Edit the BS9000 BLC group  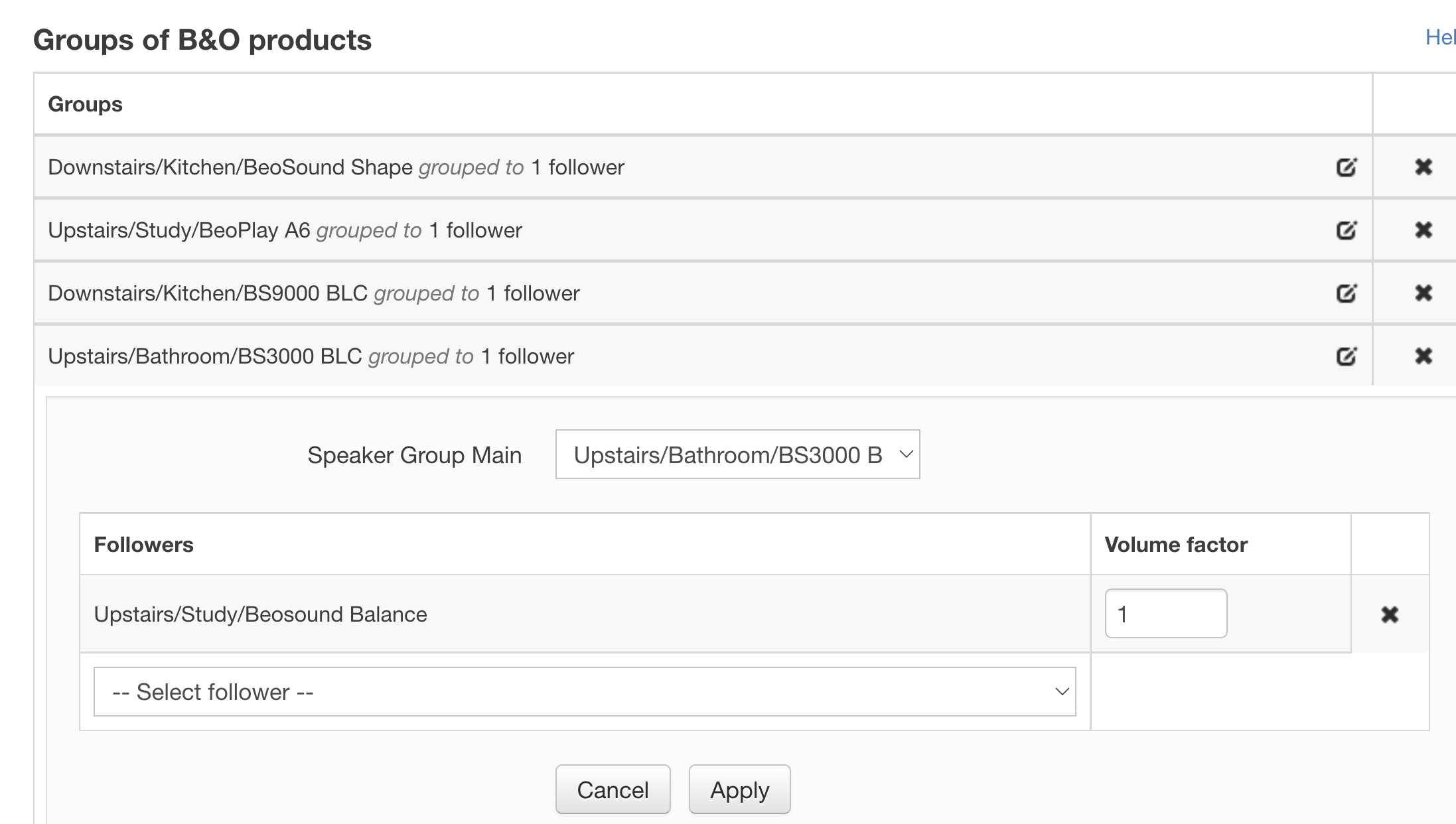1347,293
